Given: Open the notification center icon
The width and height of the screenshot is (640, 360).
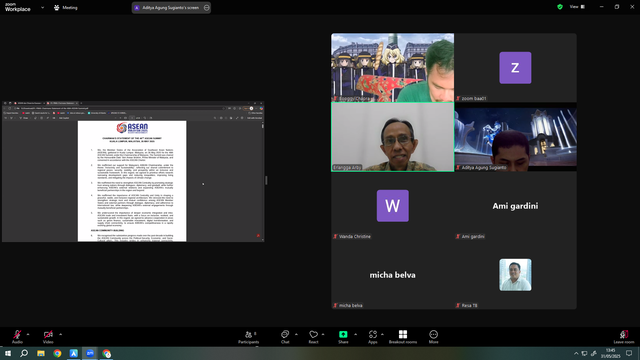Looking at the screenshot, I should pos(629,353).
